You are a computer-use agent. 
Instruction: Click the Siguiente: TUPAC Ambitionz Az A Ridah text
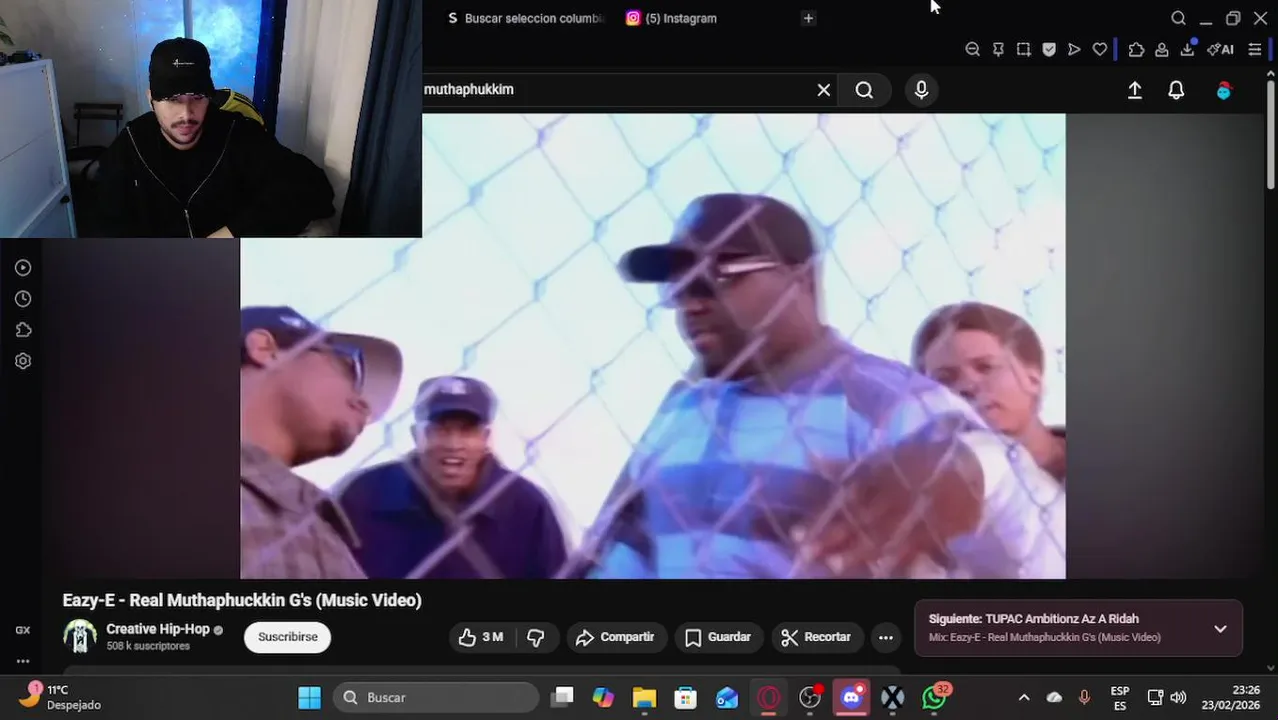[x=1034, y=619]
